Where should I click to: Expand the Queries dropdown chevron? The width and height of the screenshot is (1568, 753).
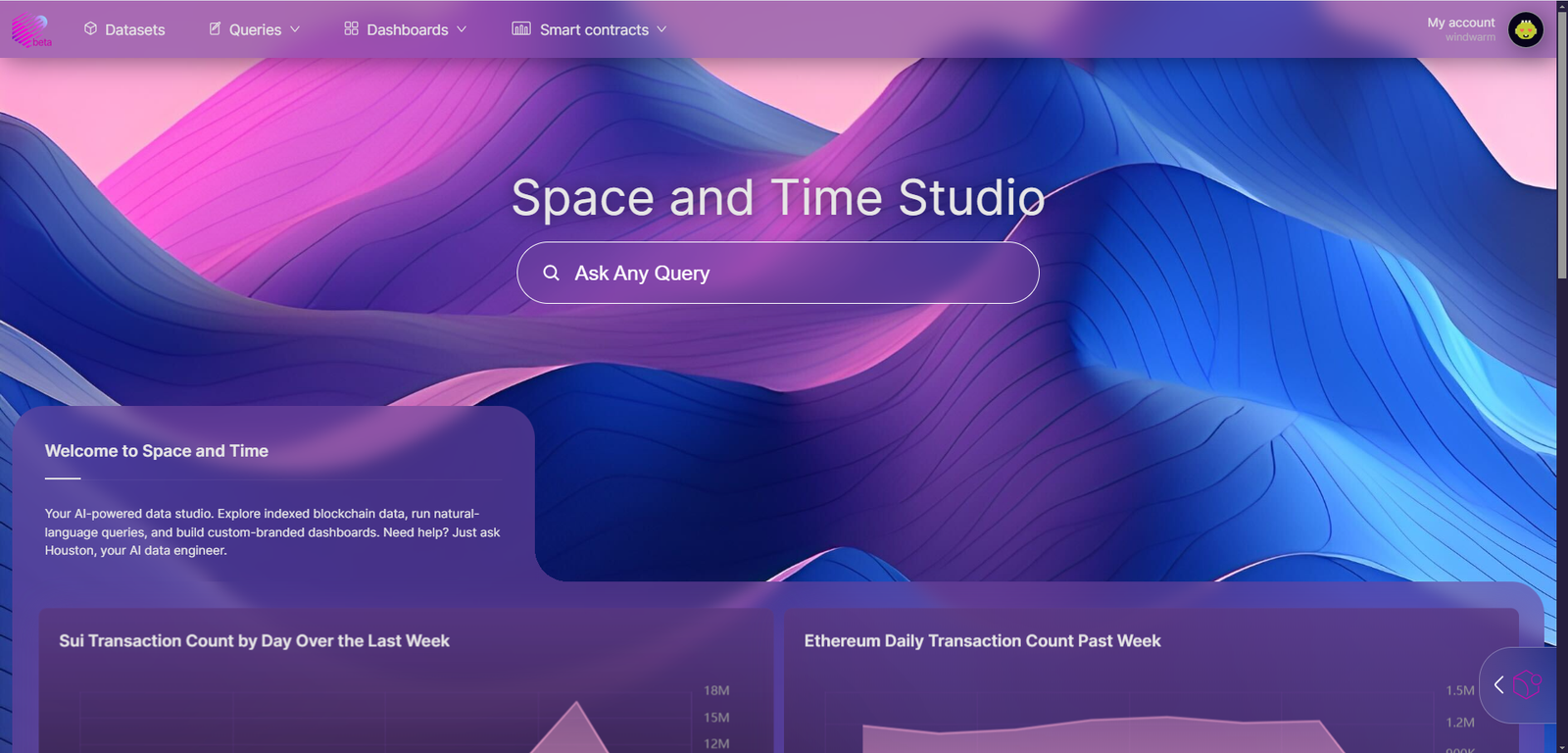point(295,29)
